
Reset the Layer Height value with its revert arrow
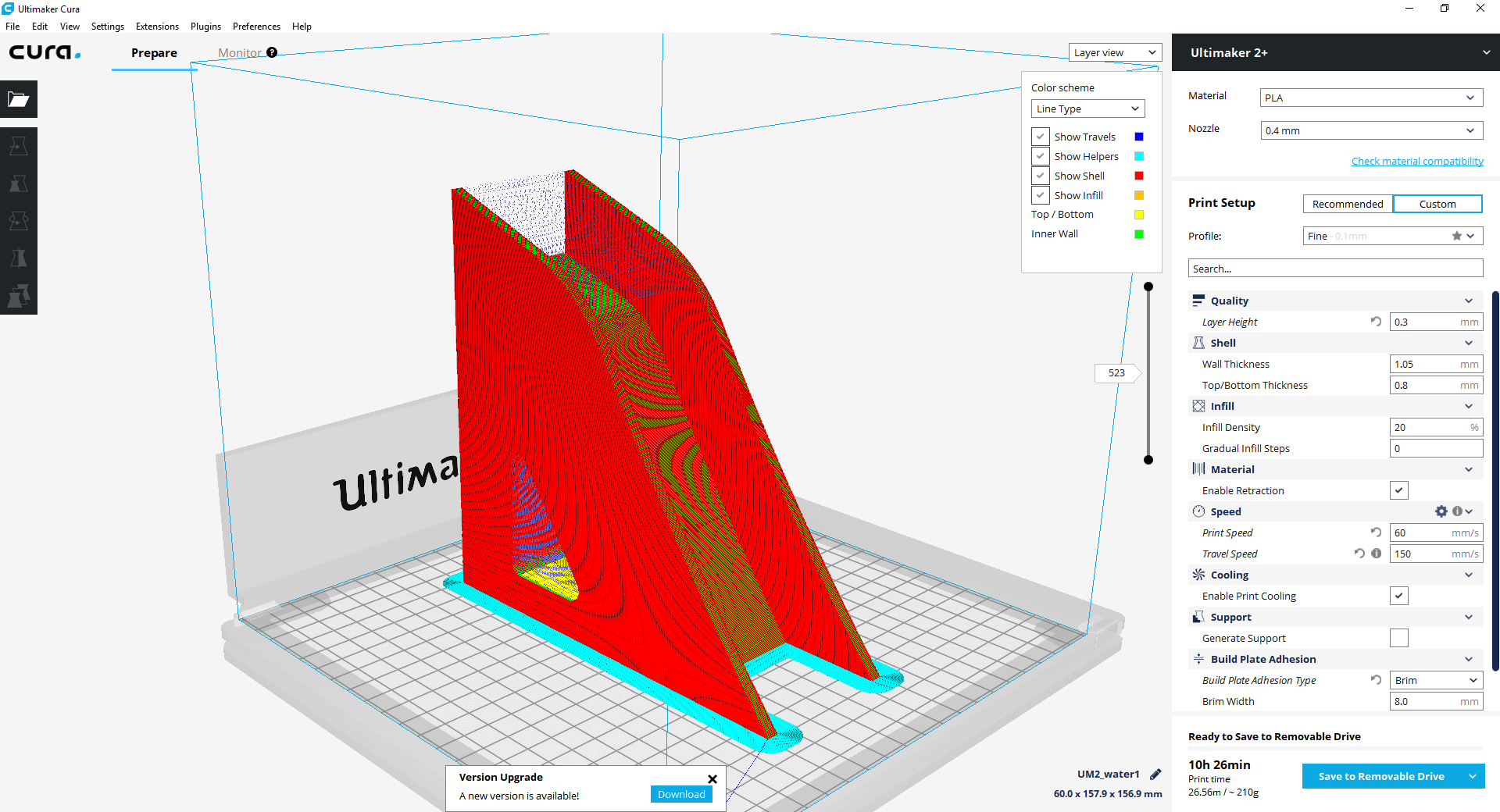coord(1376,322)
